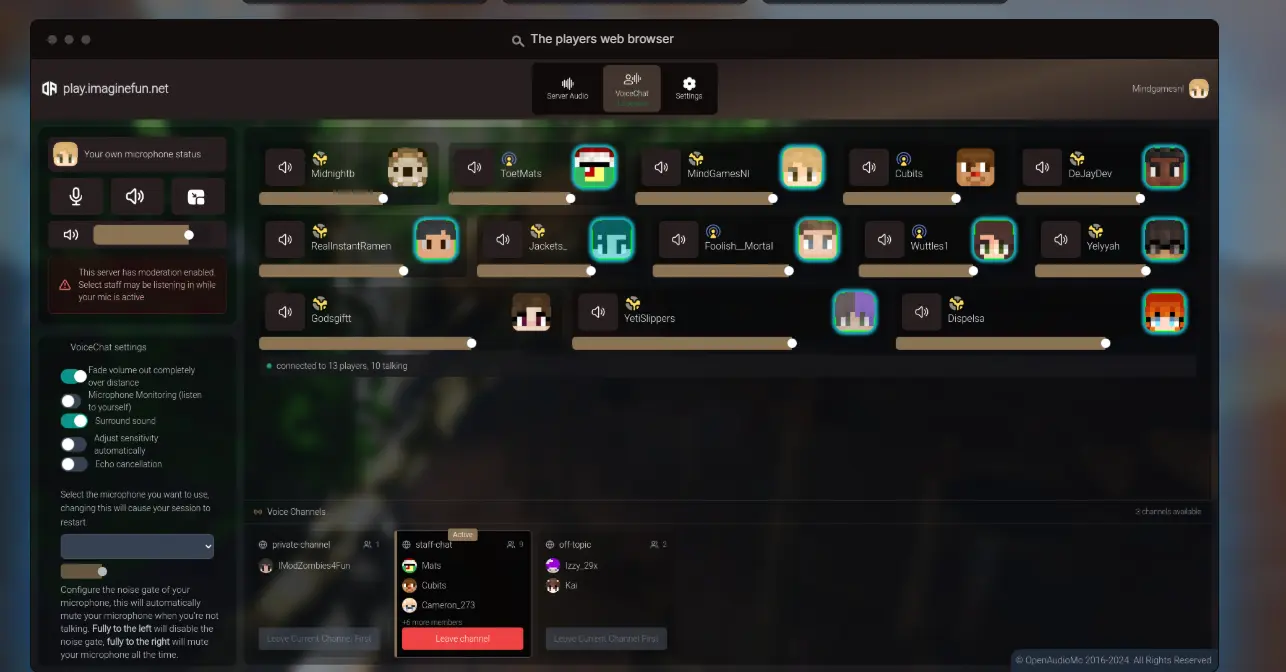Viewport: 1286px width, 672px height.
Task: Click the search magnifier in title bar
Action: [x=518, y=40]
